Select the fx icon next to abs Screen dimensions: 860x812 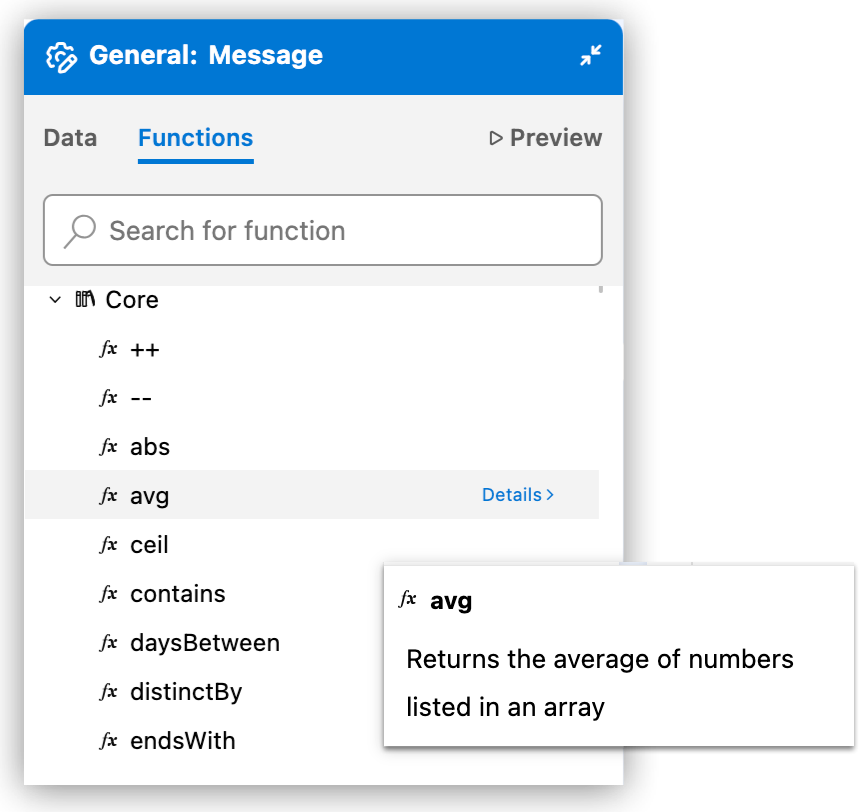click(x=107, y=447)
